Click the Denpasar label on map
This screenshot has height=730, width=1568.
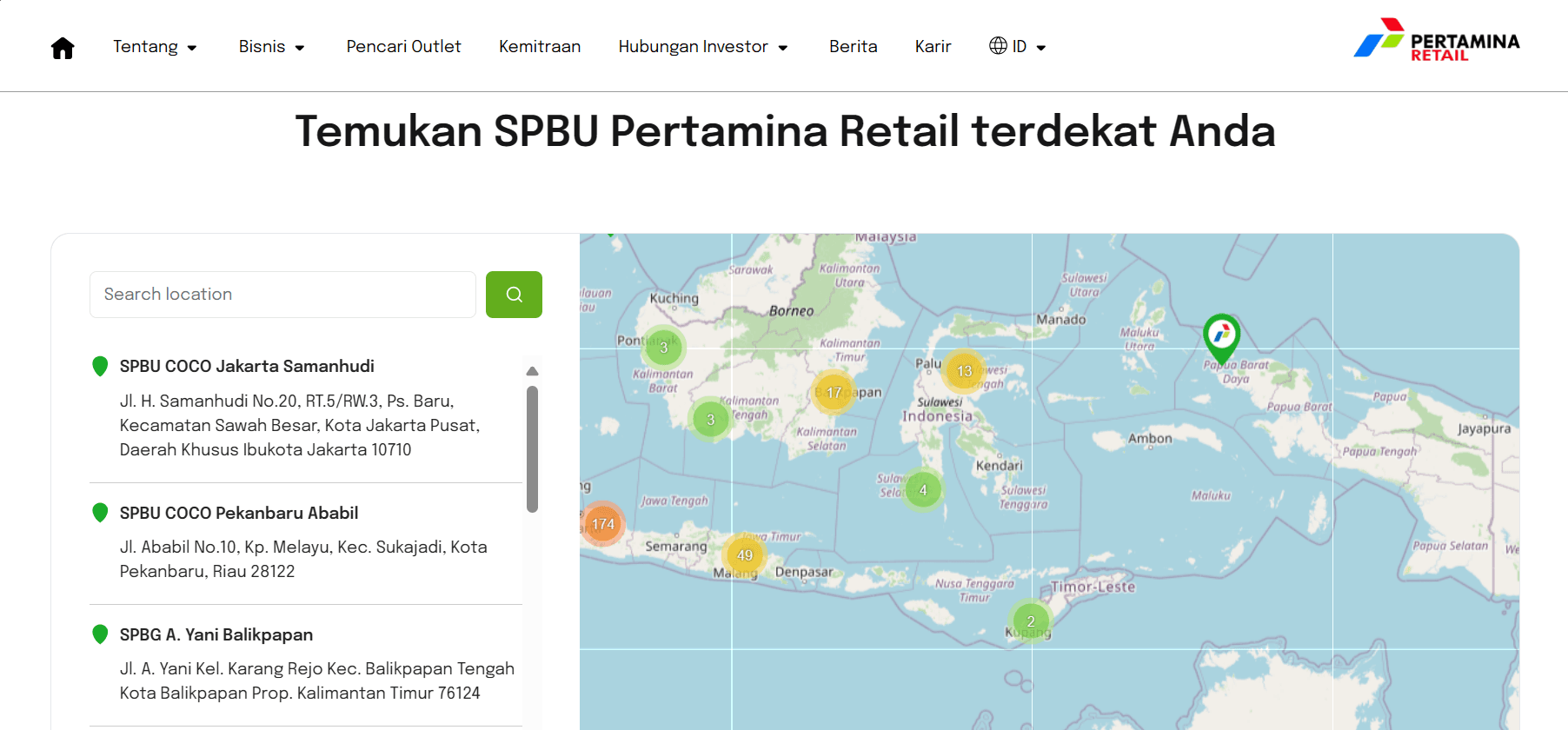pyautogui.click(x=803, y=572)
